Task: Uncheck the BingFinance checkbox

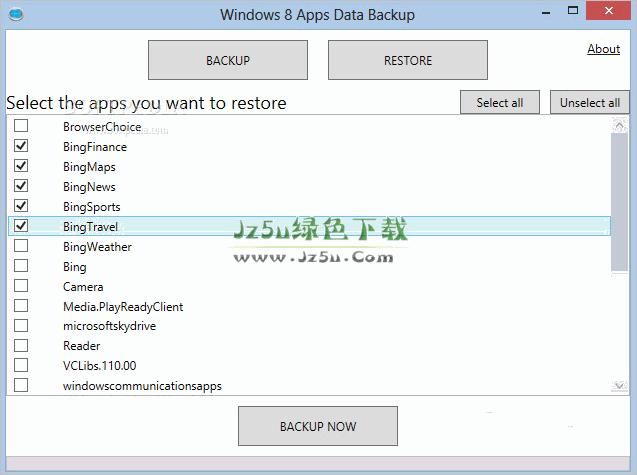Action: (x=21, y=145)
